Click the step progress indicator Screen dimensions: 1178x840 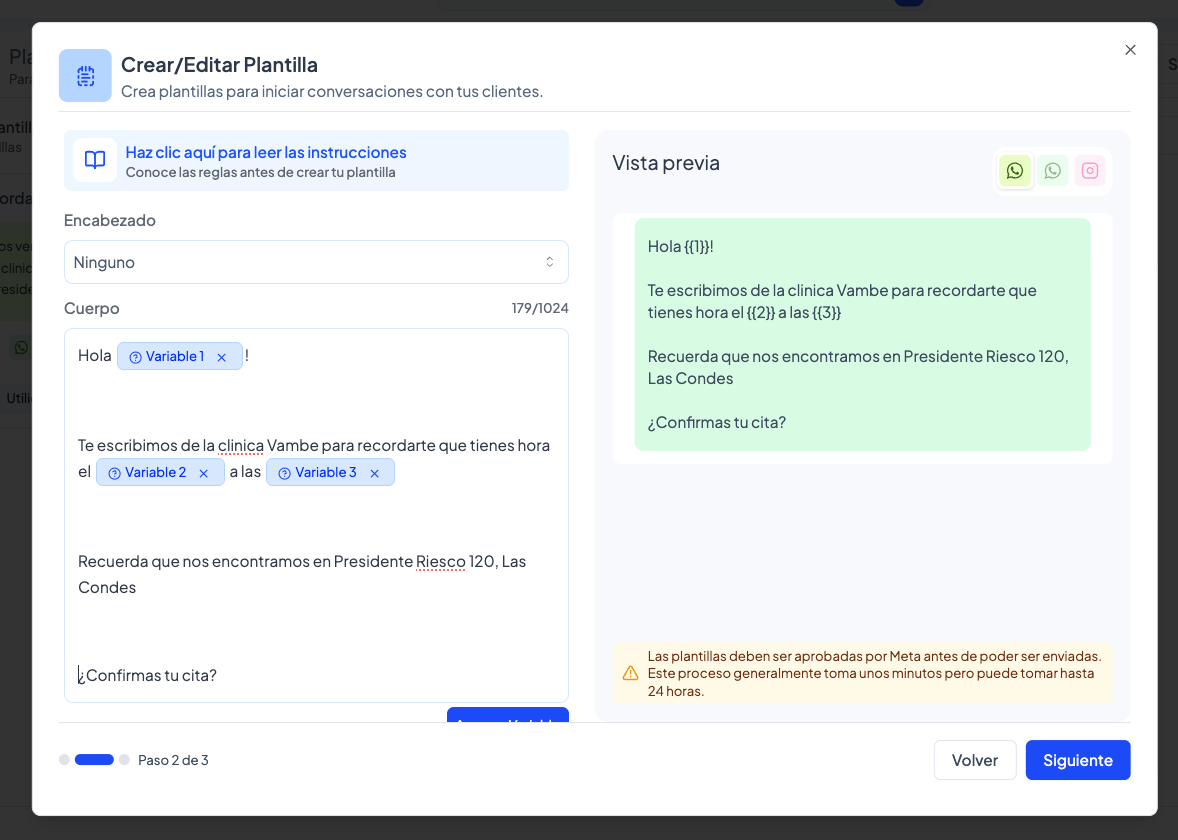pos(94,760)
